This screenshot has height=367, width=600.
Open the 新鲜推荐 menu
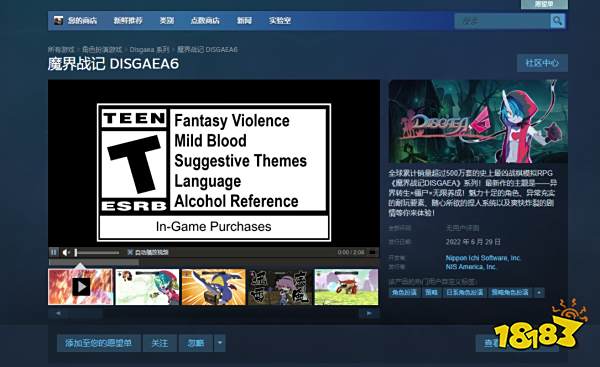click(128, 20)
